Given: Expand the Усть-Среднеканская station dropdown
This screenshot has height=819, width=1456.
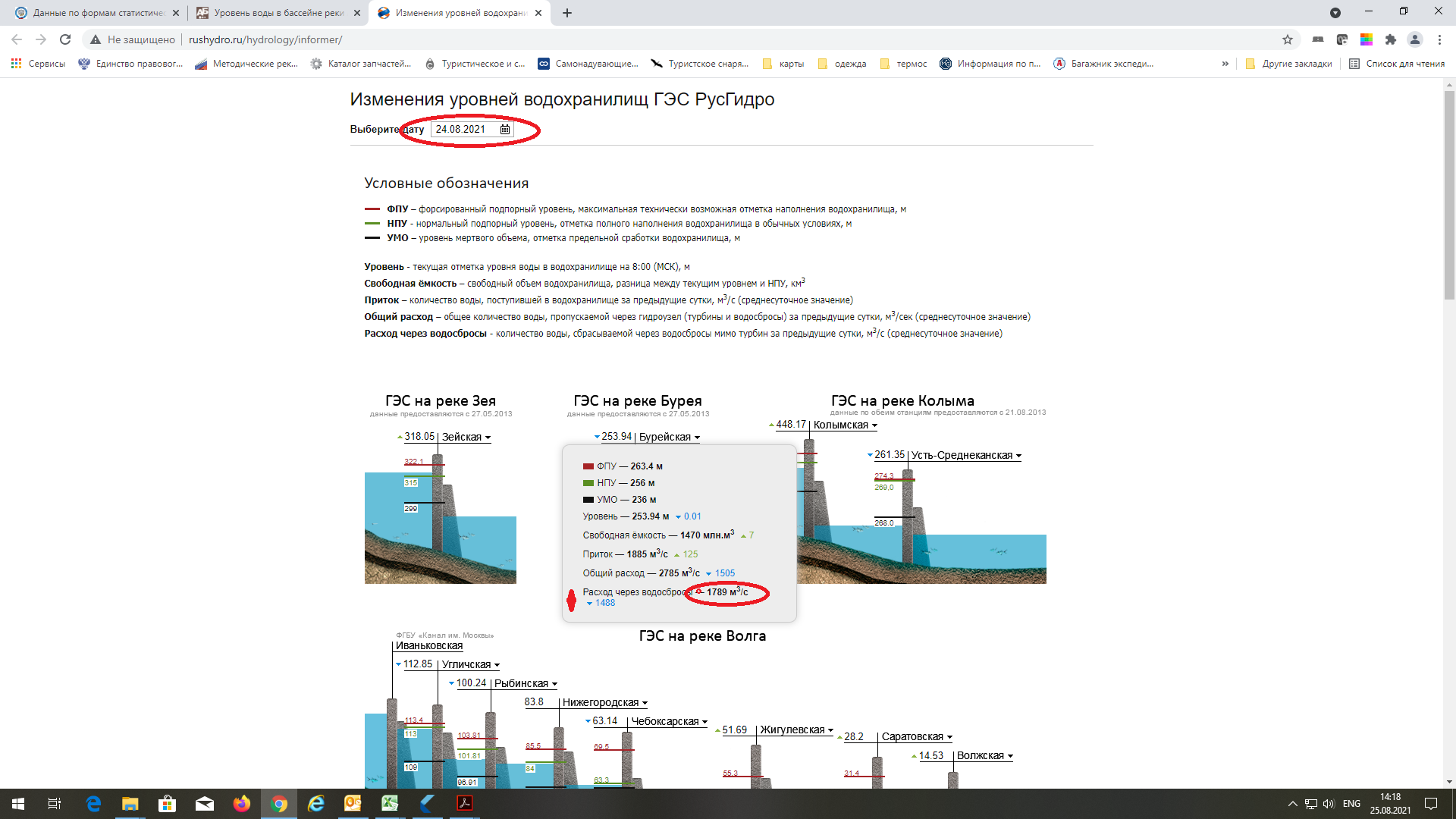Looking at the screenshot, I should click(1018, 456).
